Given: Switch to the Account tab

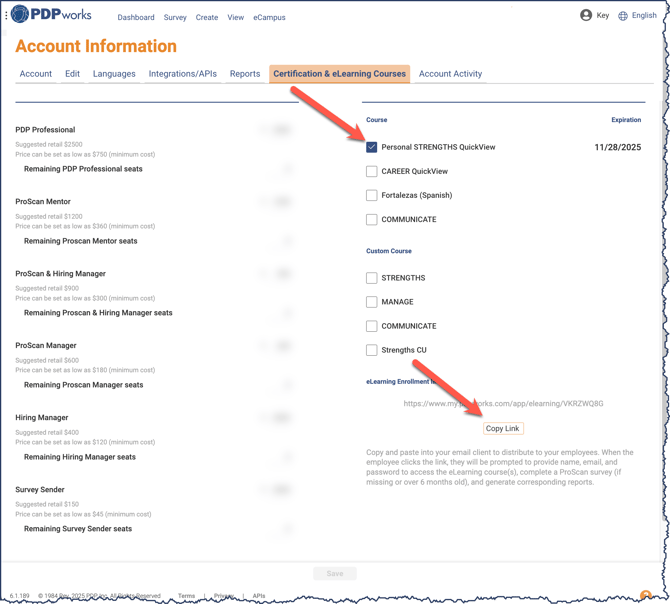Looking at the screenshot, I should (x=35, y=74).
